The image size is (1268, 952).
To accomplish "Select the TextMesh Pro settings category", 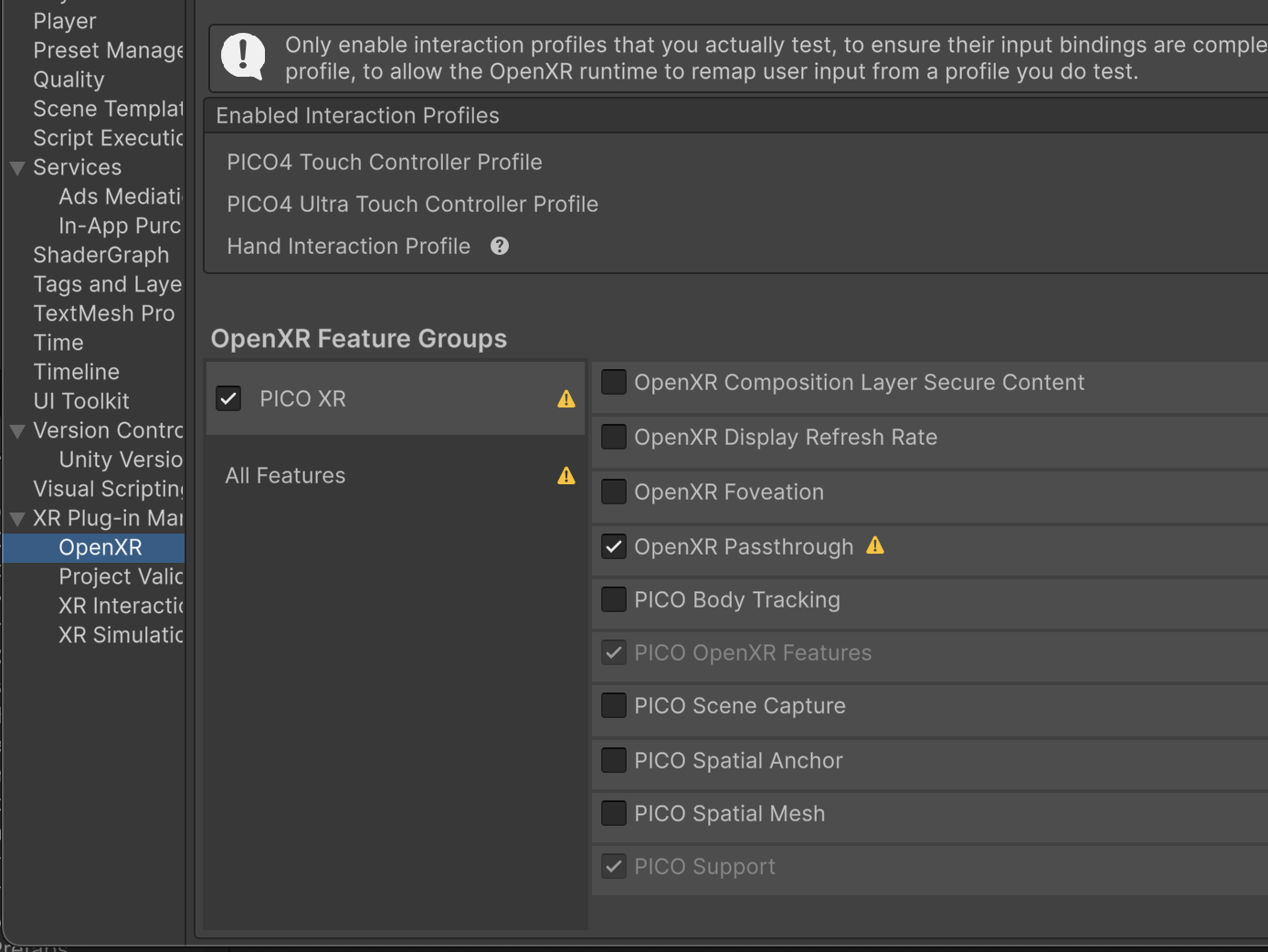I will (103, 313).
